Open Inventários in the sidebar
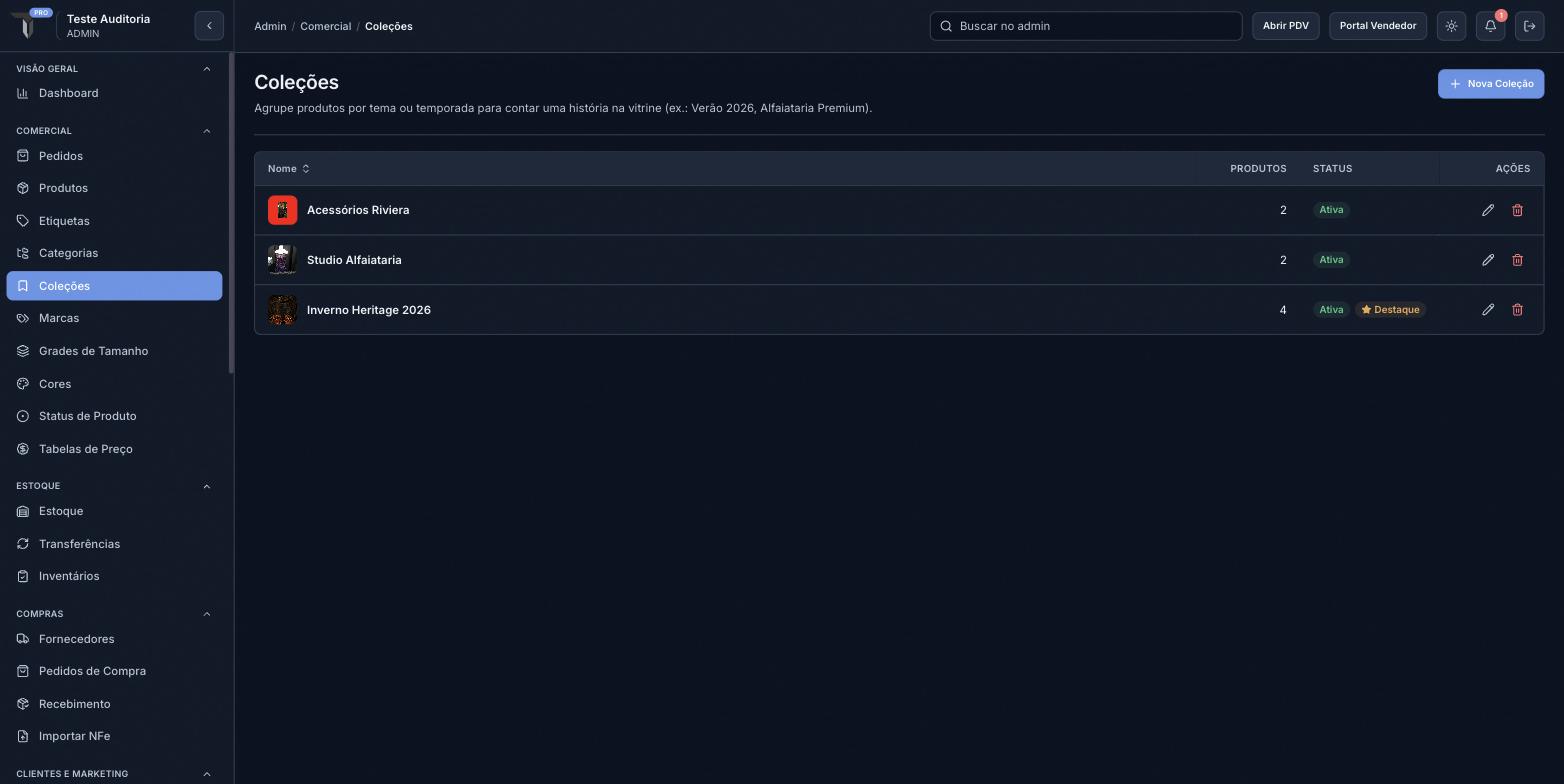The image size is (1564, 784). [114, 576]
